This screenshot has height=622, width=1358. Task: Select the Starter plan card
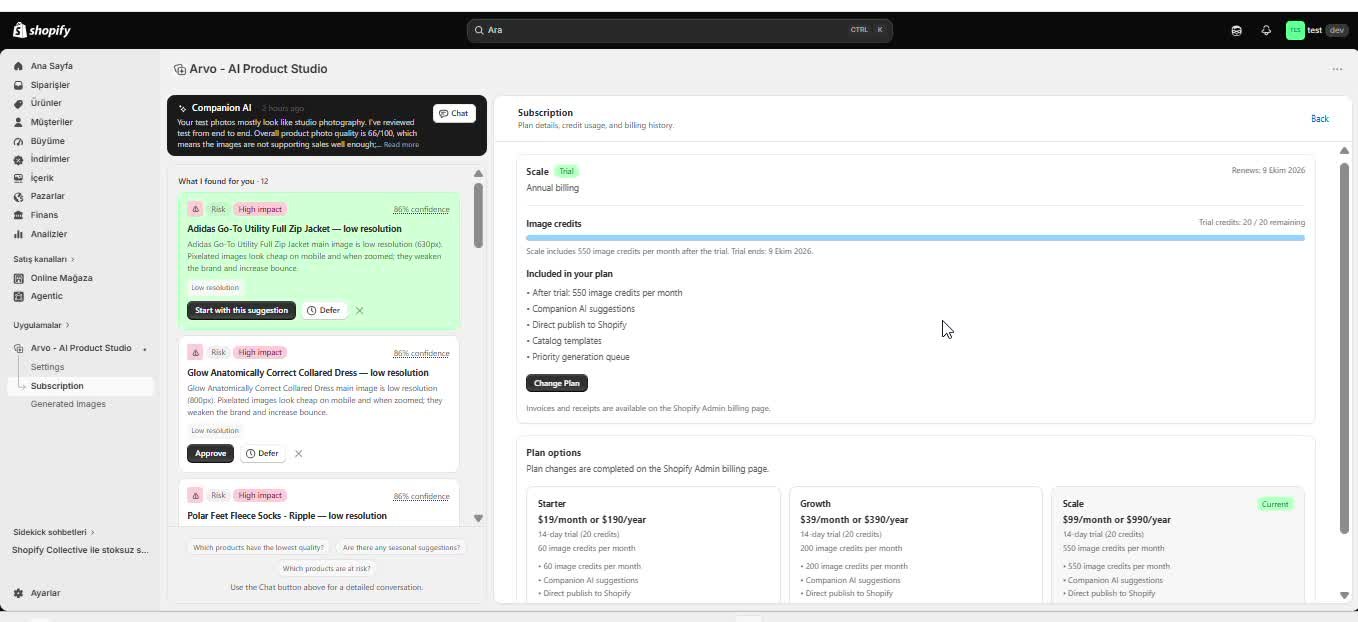[653, 545]
